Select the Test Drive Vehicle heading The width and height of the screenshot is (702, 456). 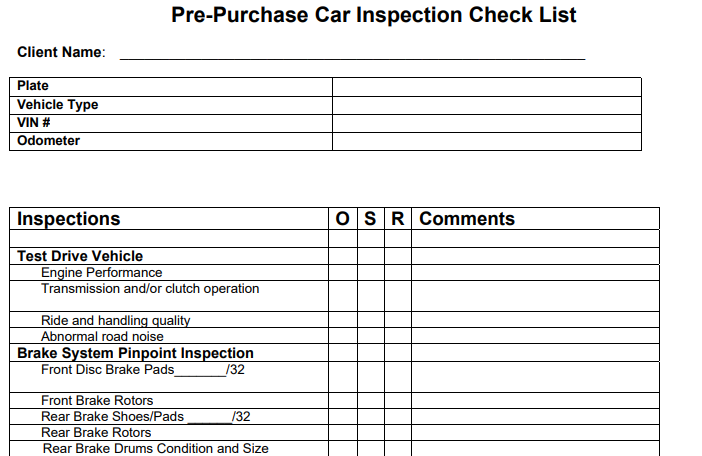pos(80,256)
